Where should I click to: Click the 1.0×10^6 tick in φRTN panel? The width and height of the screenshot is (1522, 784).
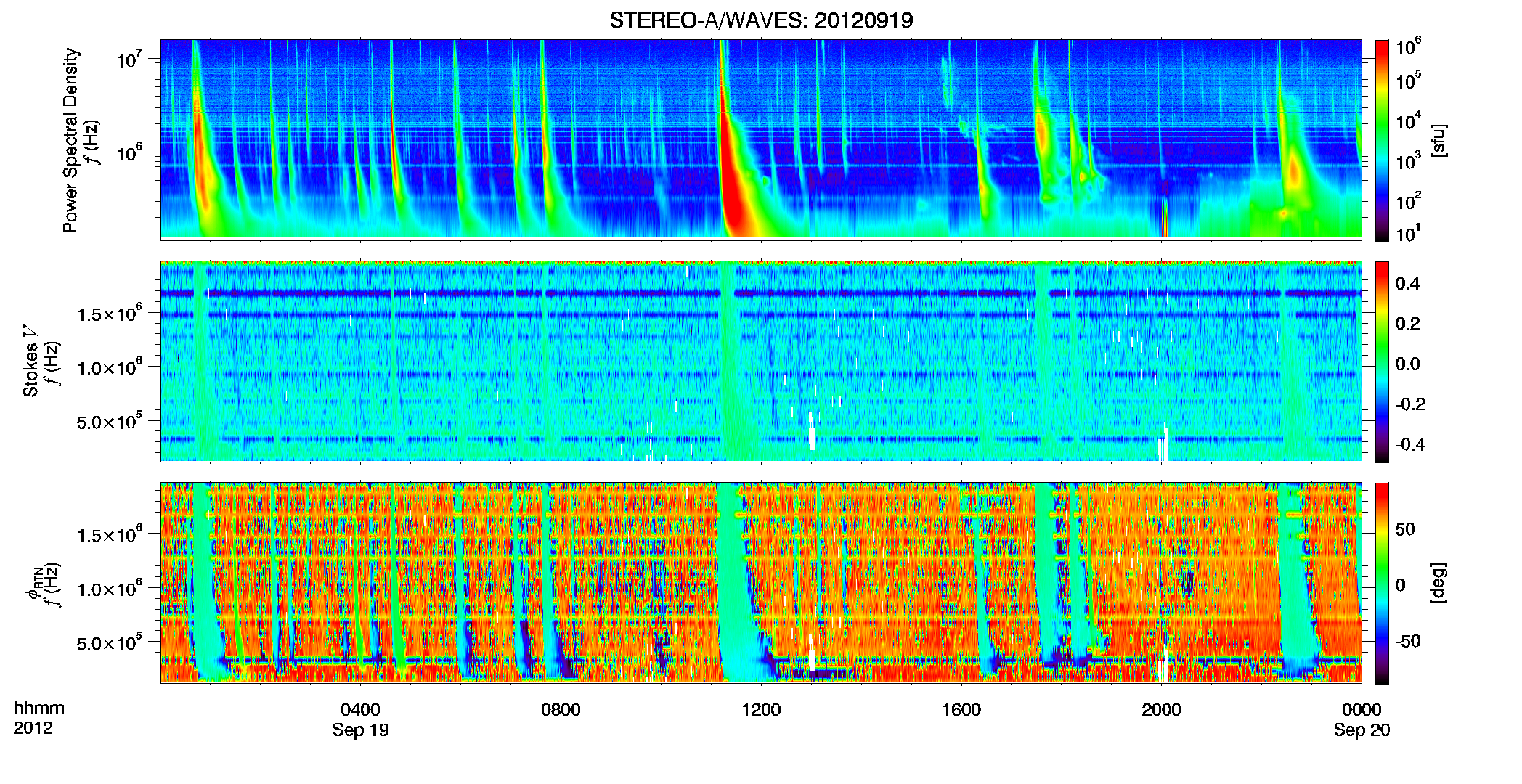(x=109, y=588)
